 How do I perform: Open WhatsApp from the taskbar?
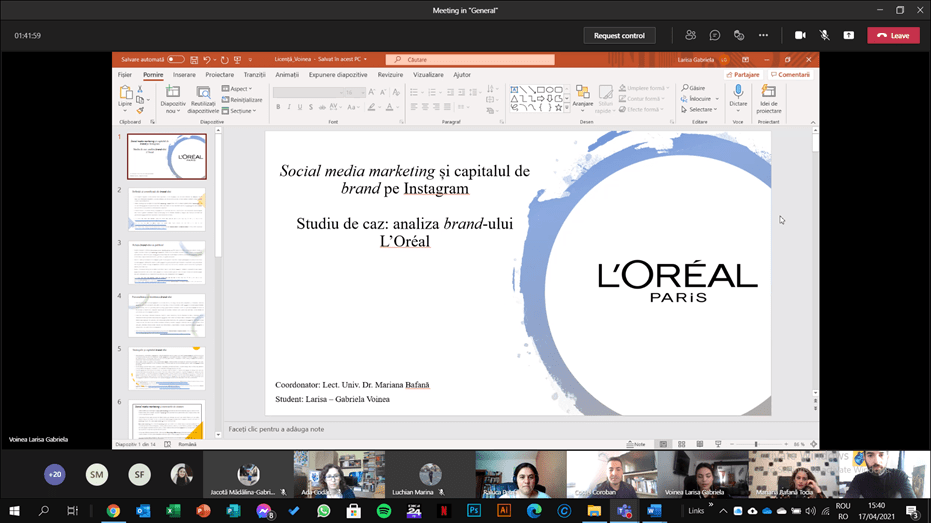click(x=324, y=510)
